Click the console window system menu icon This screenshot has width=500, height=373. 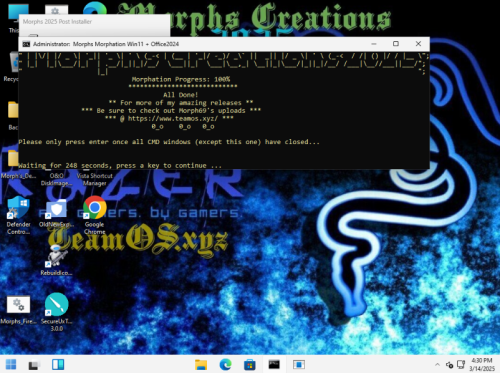[26, 44]
